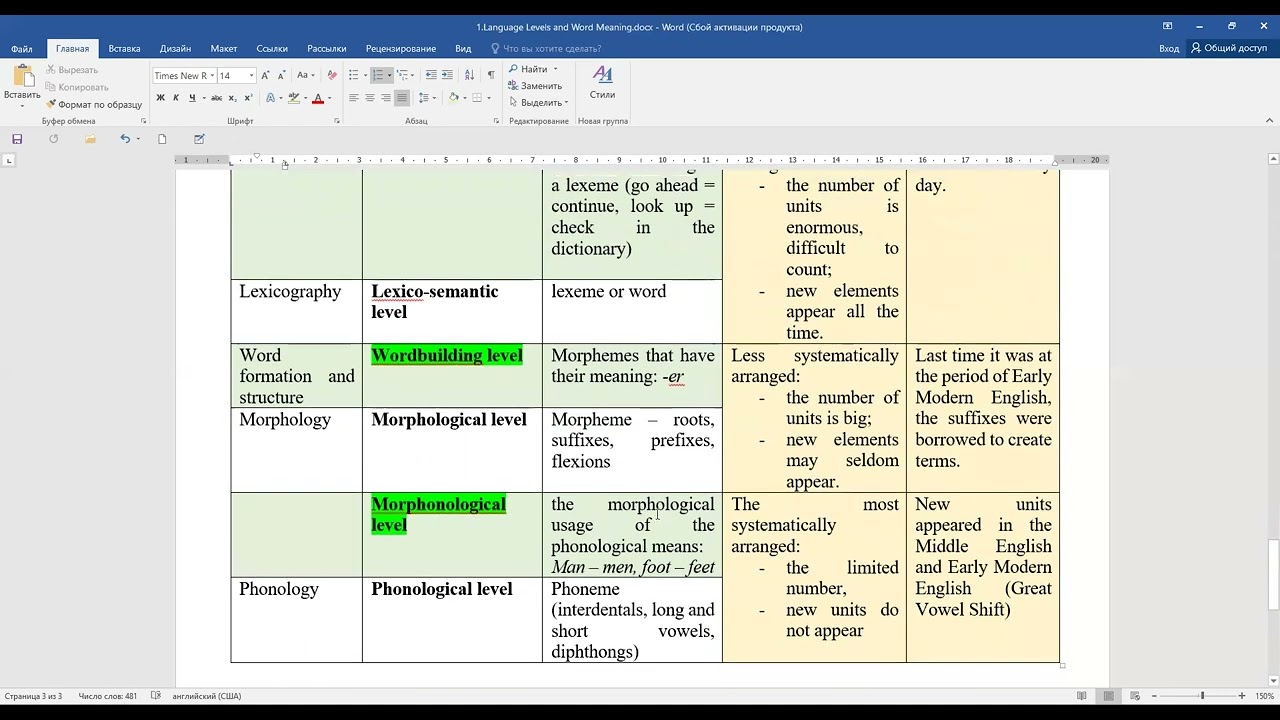This screenshot has width=1280, height=720.
Task: Open the Styles (Стили) gallery
Action: [602, 82]
